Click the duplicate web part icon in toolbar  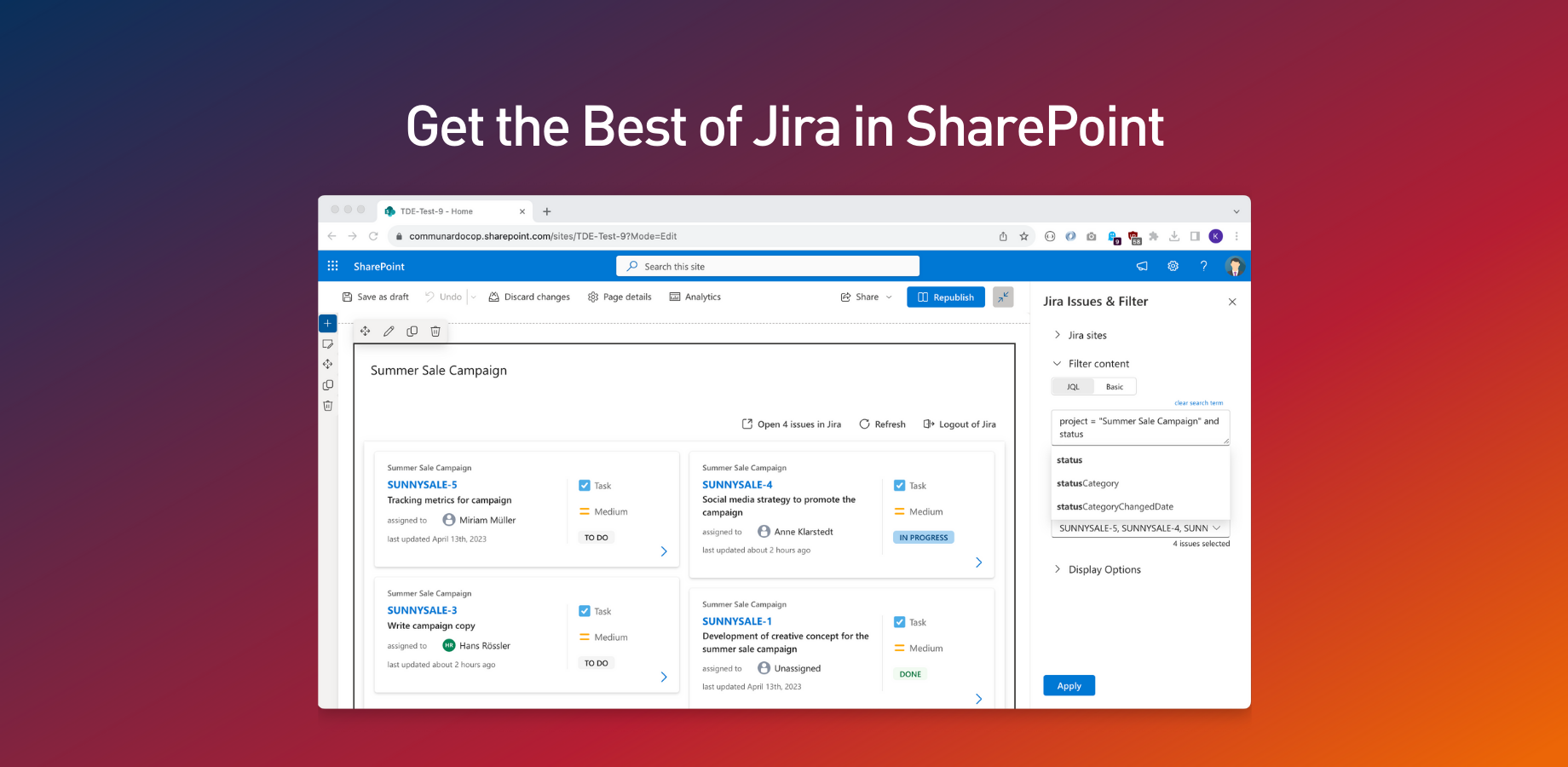coord(412,332)
